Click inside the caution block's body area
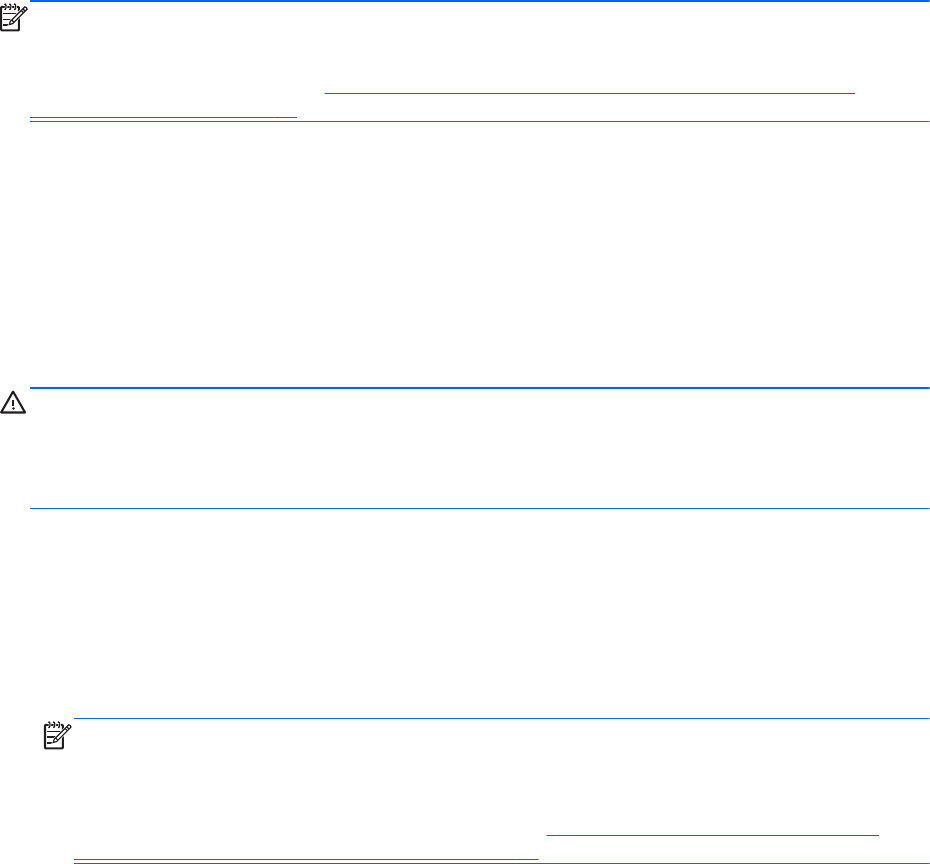 (480, 448)
